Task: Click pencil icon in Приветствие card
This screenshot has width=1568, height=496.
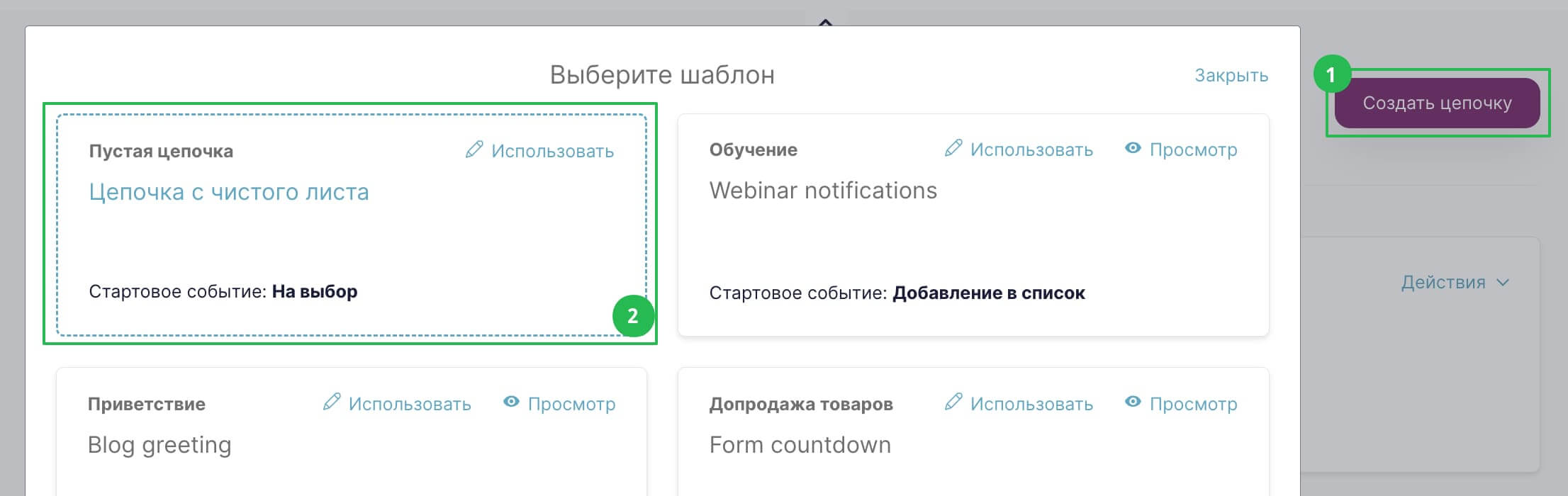Action: (332, 402)
